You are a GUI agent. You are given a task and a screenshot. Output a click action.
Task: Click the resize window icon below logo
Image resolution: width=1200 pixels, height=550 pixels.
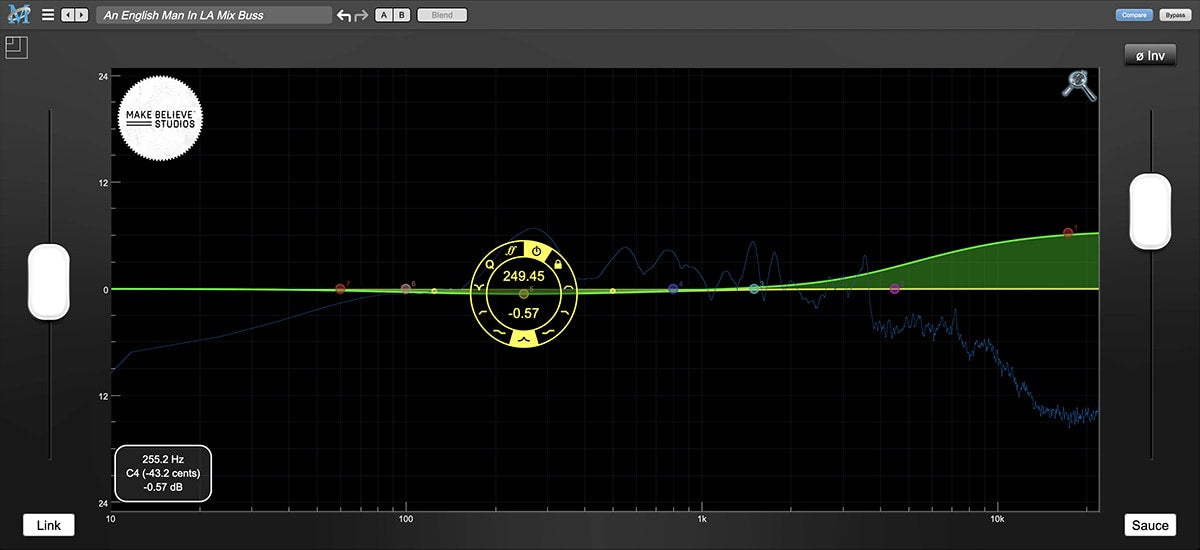[x=14, y=47]
